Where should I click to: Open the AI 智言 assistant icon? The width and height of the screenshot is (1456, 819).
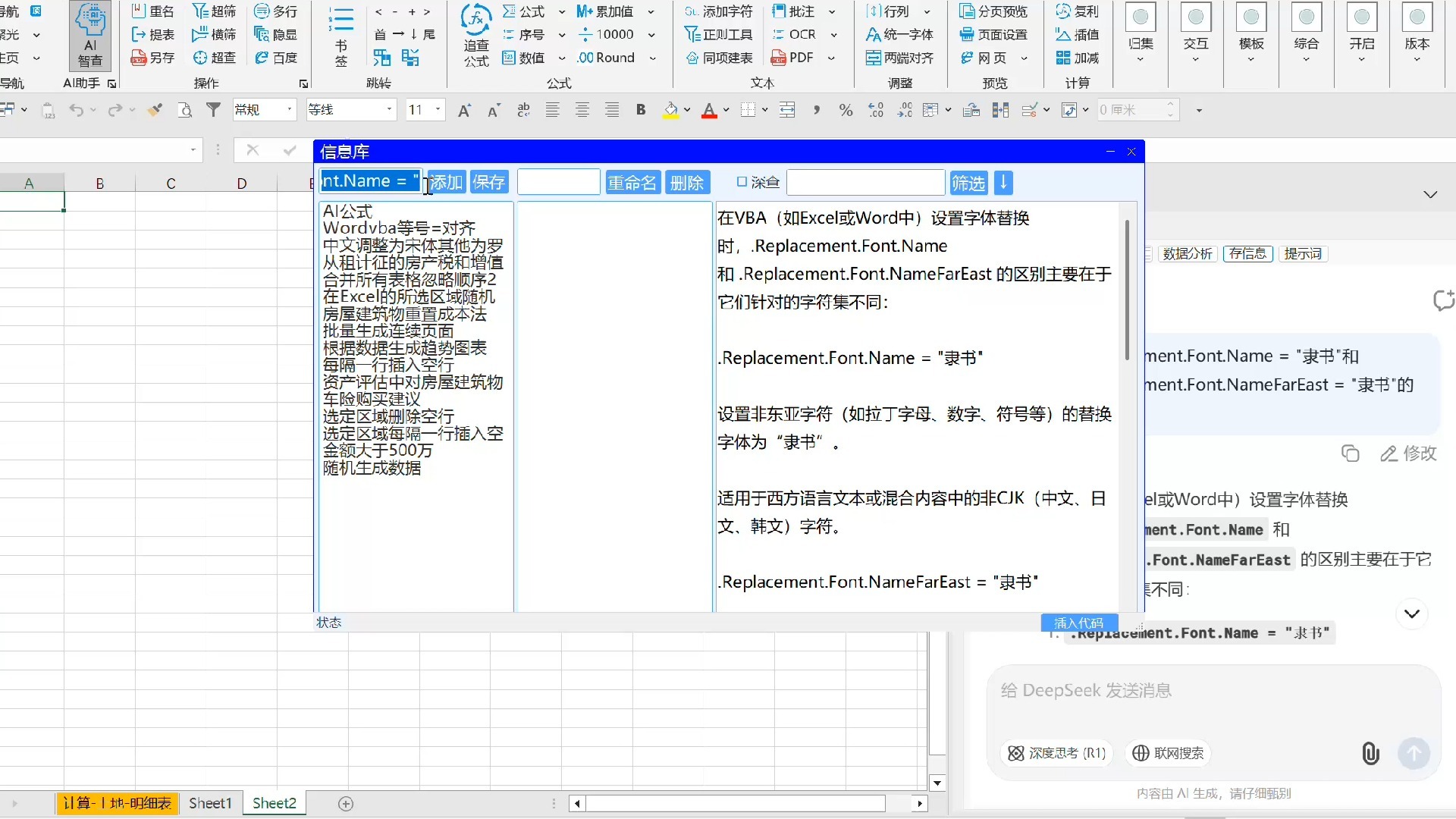(x=89, y=34)
